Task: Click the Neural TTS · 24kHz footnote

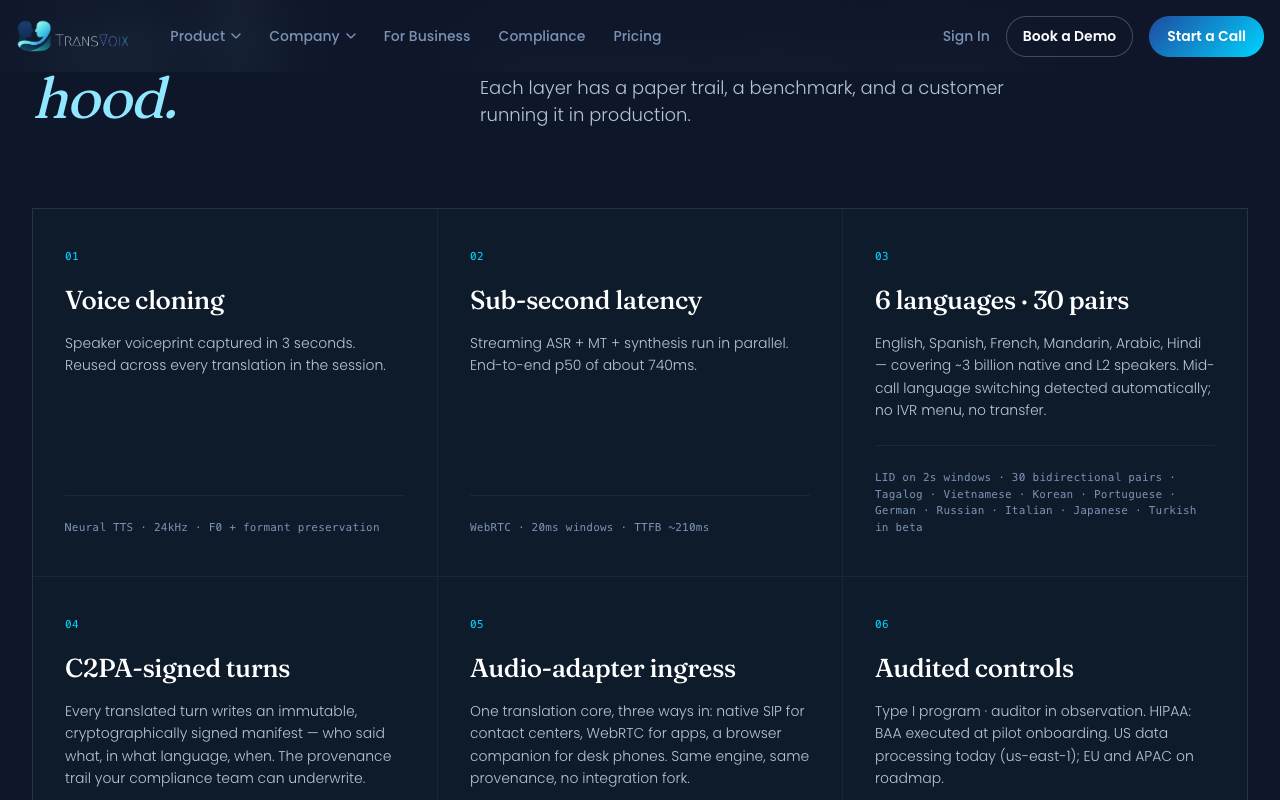Action: 222,527
